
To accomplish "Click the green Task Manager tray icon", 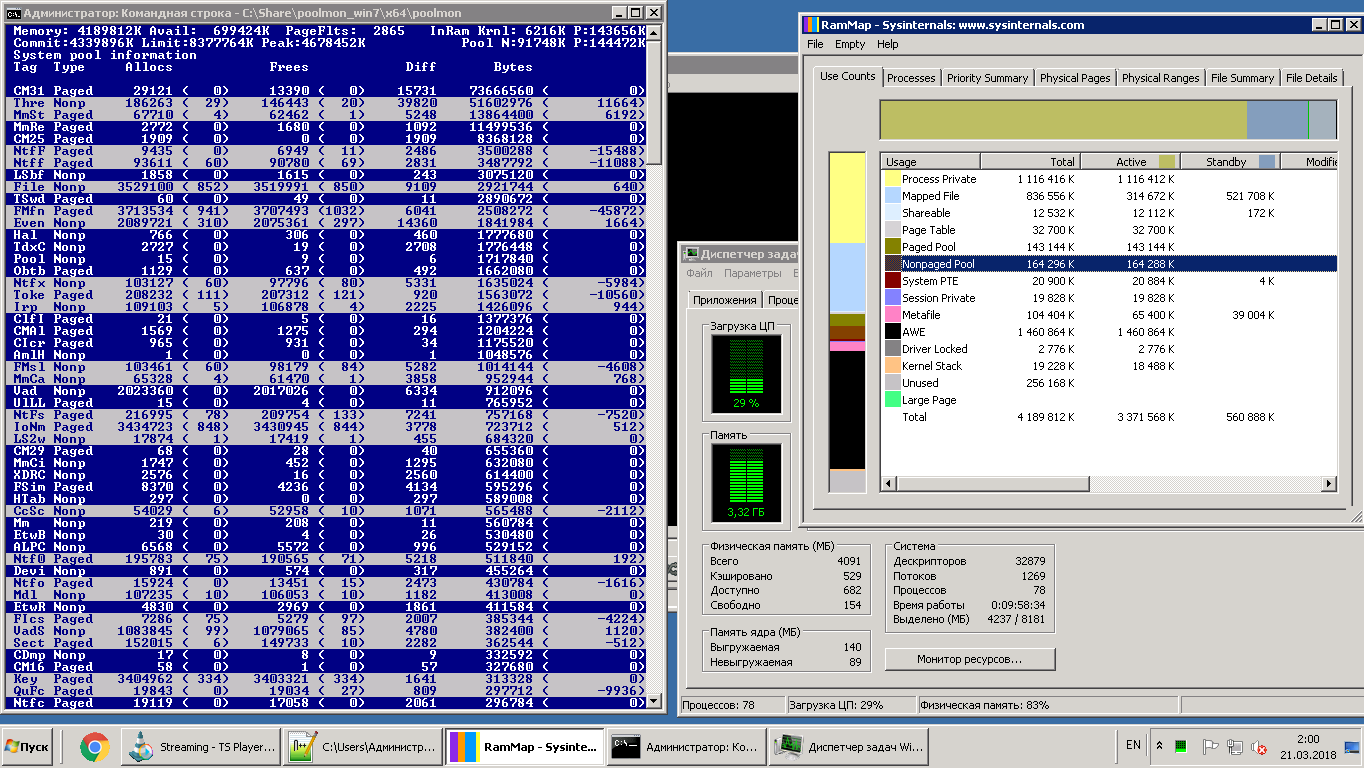I will pyautogui.click(x=1182, y=746).
